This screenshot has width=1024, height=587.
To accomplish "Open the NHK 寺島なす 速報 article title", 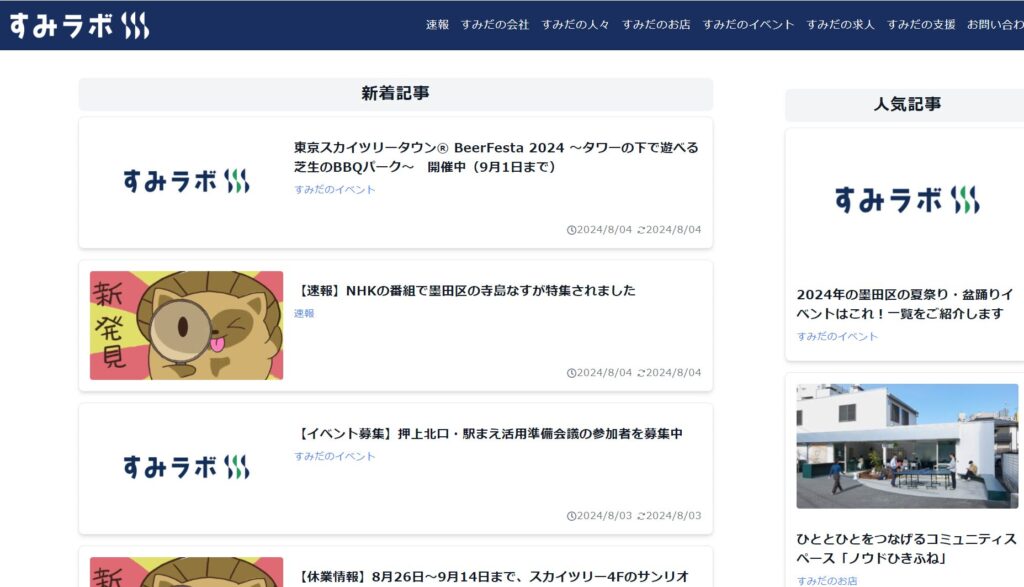I will click(466, 291).
